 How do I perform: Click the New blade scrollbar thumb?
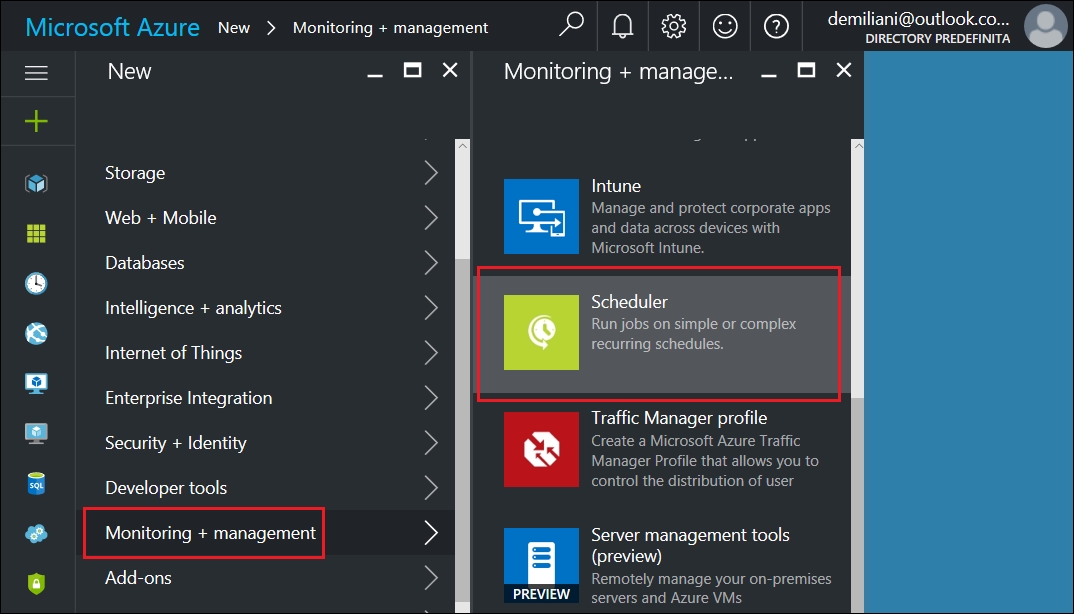(462, 430)
